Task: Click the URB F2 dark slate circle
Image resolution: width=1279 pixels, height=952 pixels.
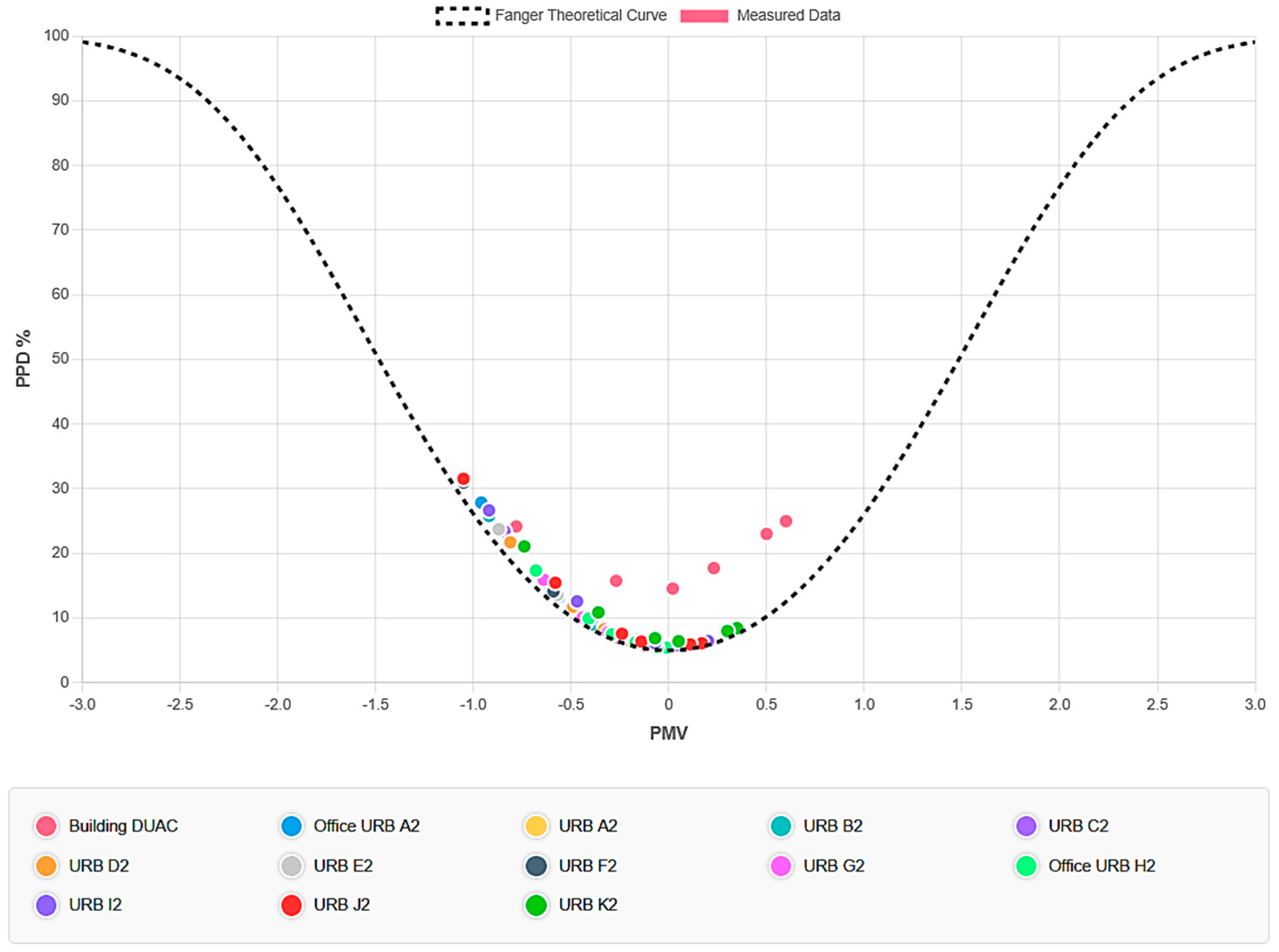Action: [536, 866]
